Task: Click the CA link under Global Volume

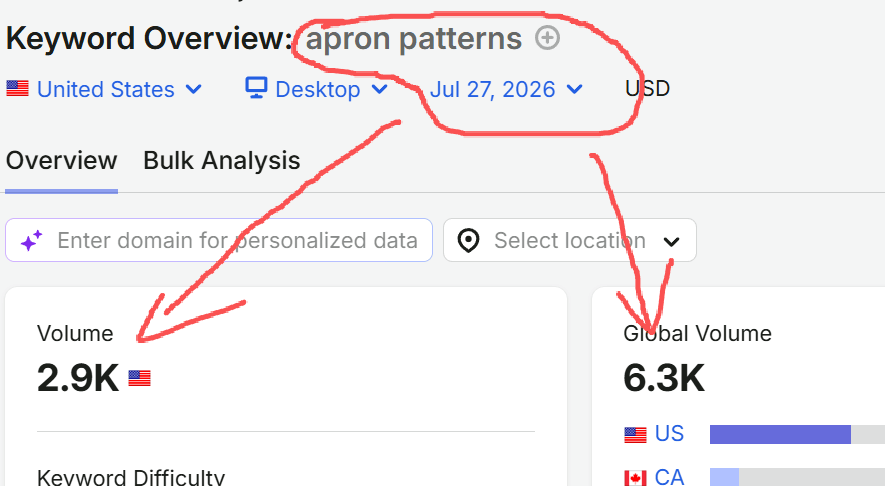Action: click(669, 478)
